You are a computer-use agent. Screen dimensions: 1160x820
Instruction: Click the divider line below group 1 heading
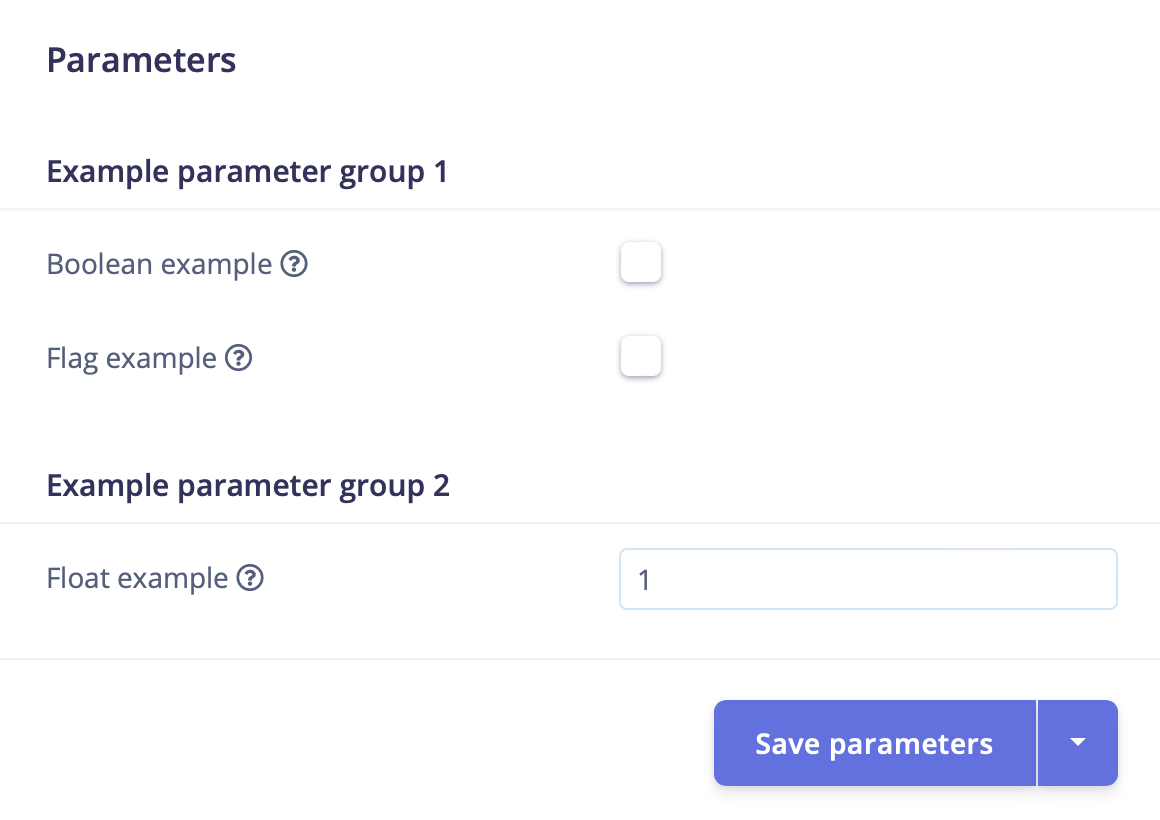click(580, 209)
